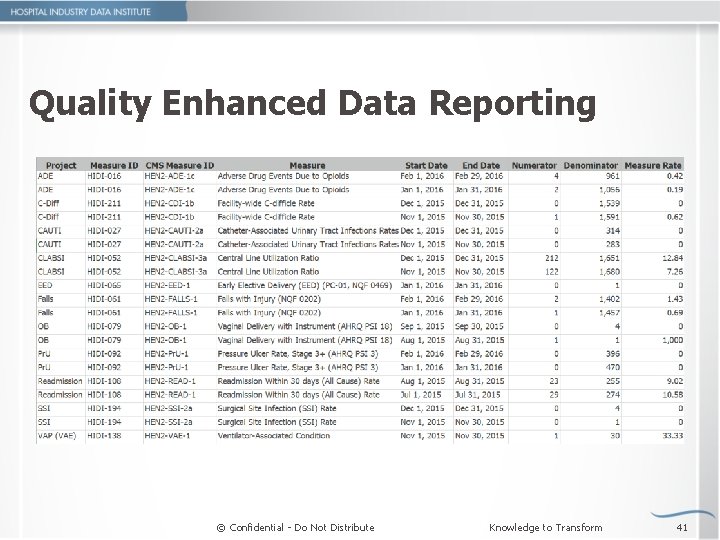Select the Sep 1, 2015 start date
720x540 pixels.
tap(422, 326)
